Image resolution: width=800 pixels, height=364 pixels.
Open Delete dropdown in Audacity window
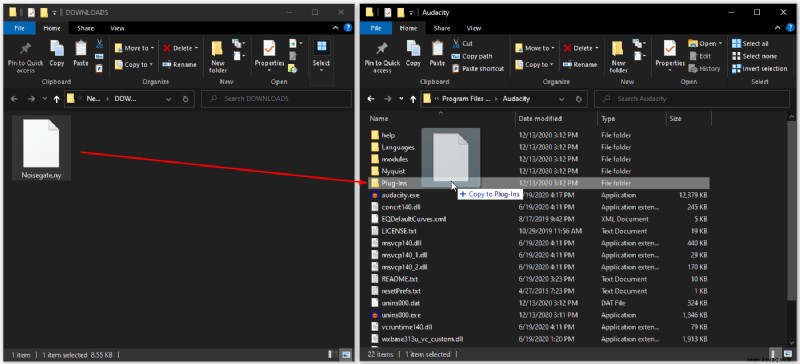[581, 48]
